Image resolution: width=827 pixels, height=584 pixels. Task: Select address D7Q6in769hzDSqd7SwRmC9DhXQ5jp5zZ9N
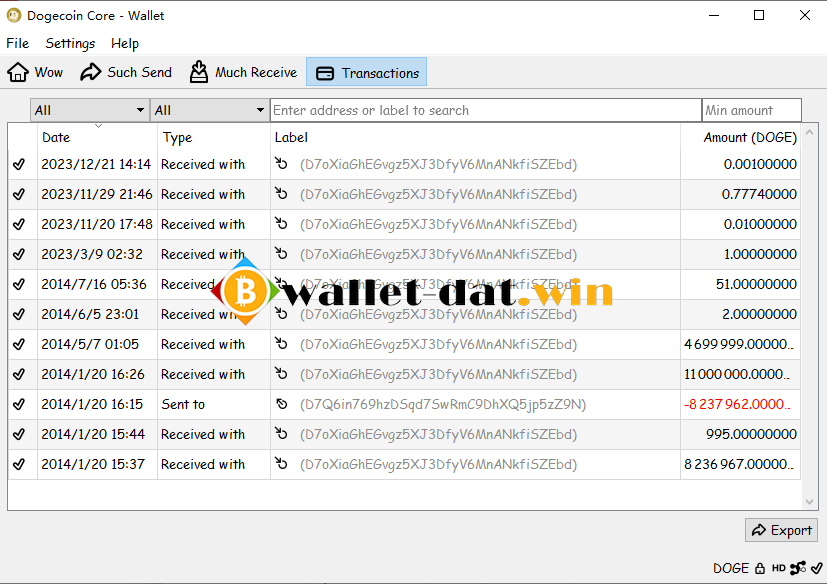pos(443,404)
